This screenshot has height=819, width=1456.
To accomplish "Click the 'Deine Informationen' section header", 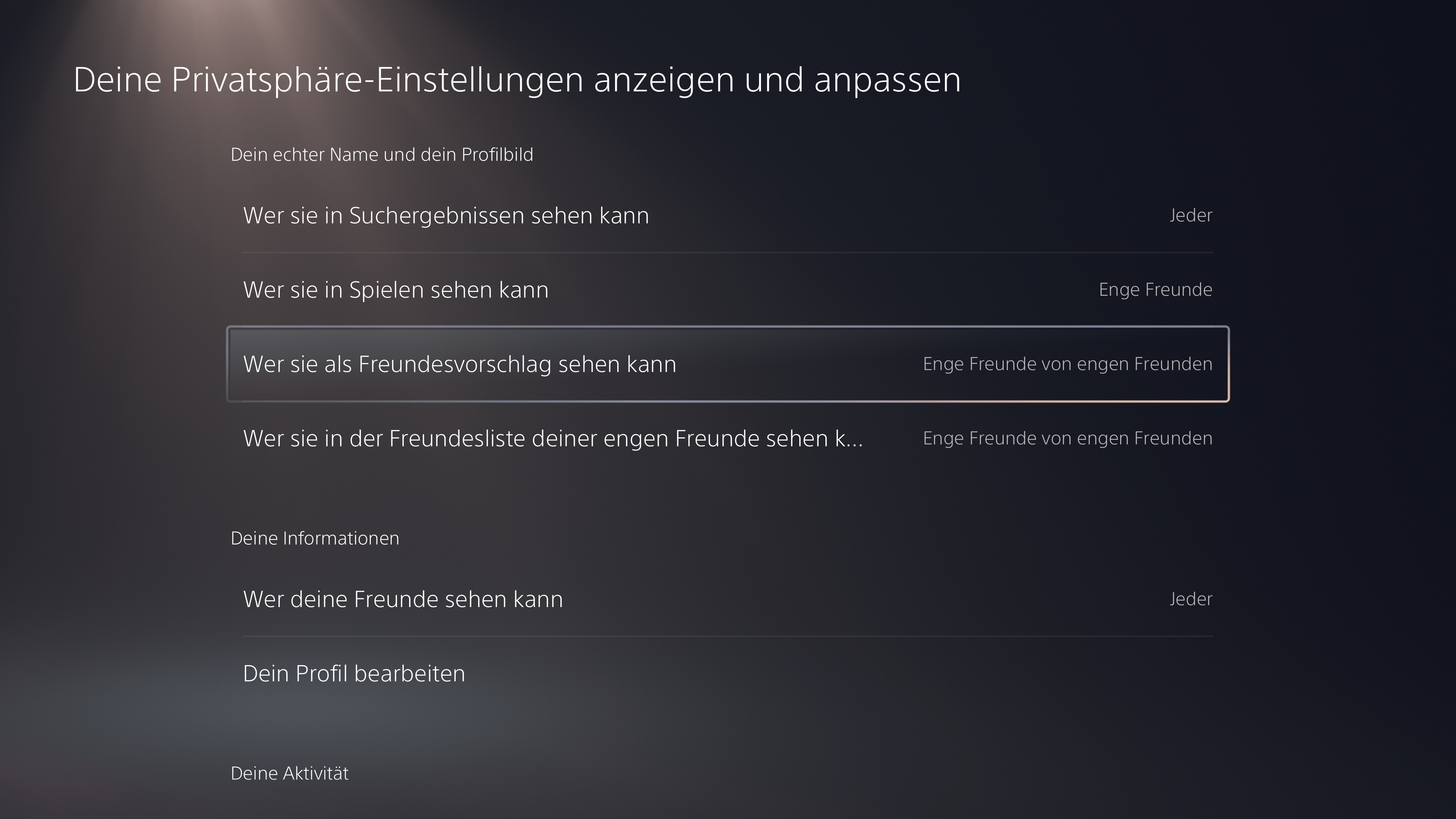I will [x=315, y=538].
